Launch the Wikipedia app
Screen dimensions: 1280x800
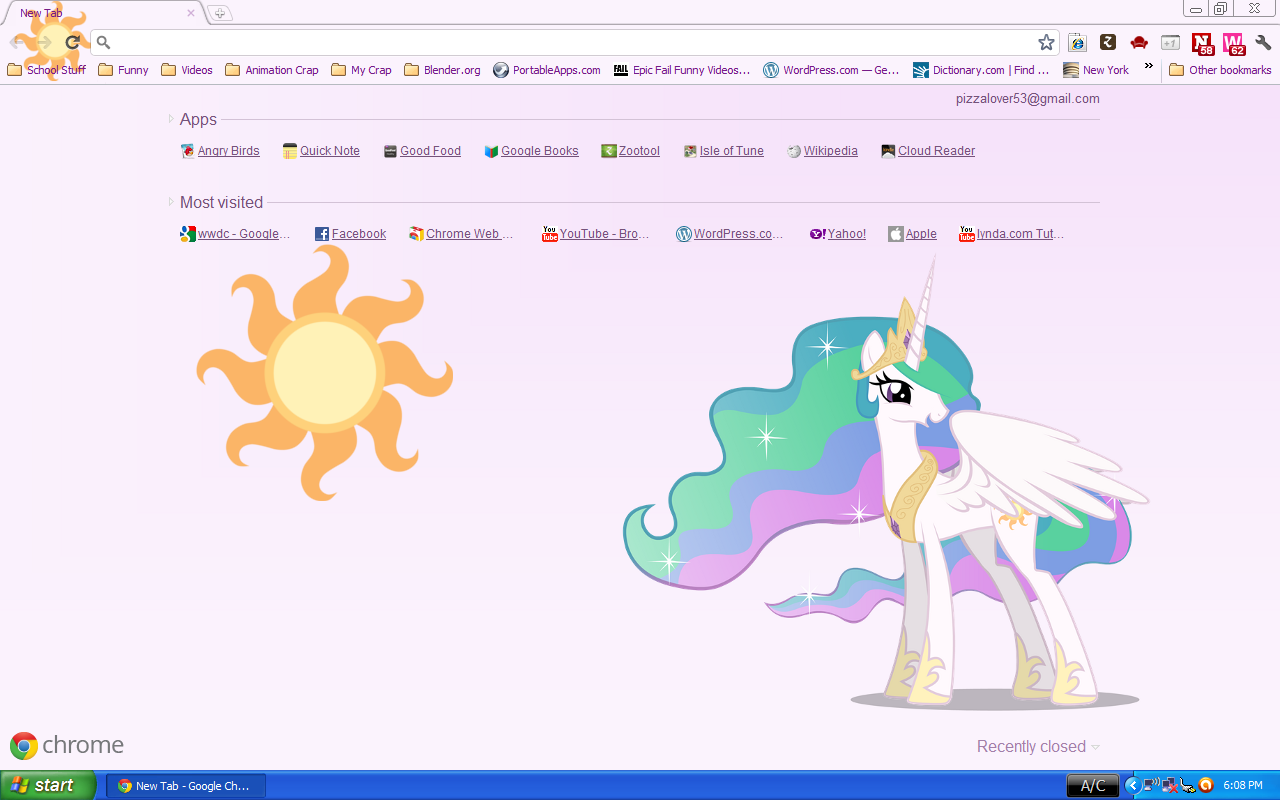(x=822, y=151)
